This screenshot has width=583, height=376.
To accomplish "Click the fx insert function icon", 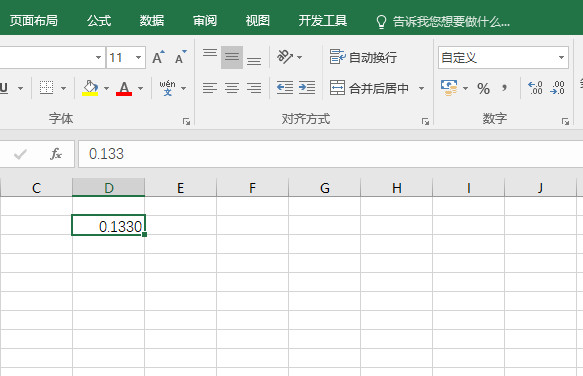I will pyautogui.click(x=56, y=154).
